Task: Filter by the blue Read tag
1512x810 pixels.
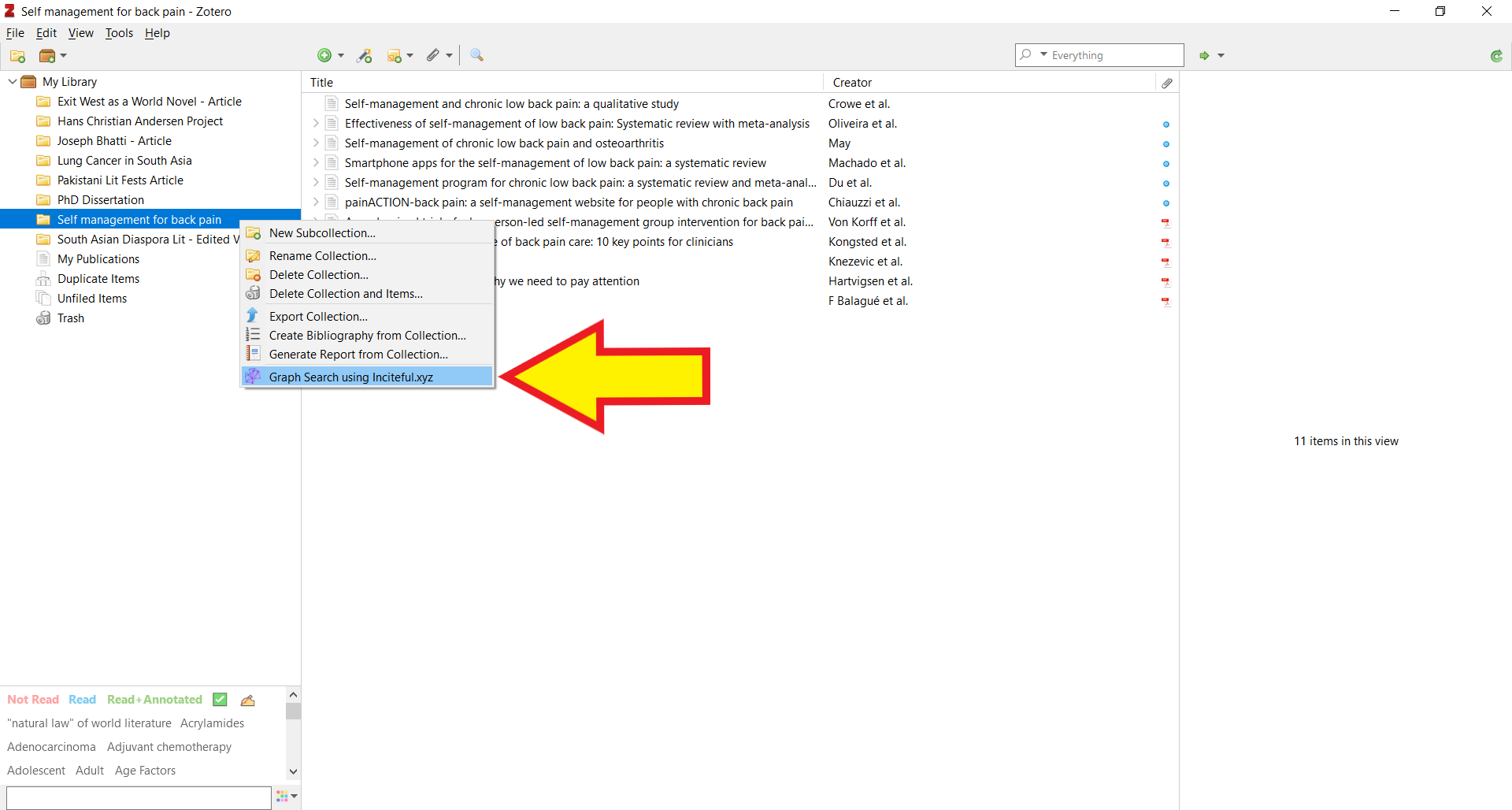Action: coord(82,700)
